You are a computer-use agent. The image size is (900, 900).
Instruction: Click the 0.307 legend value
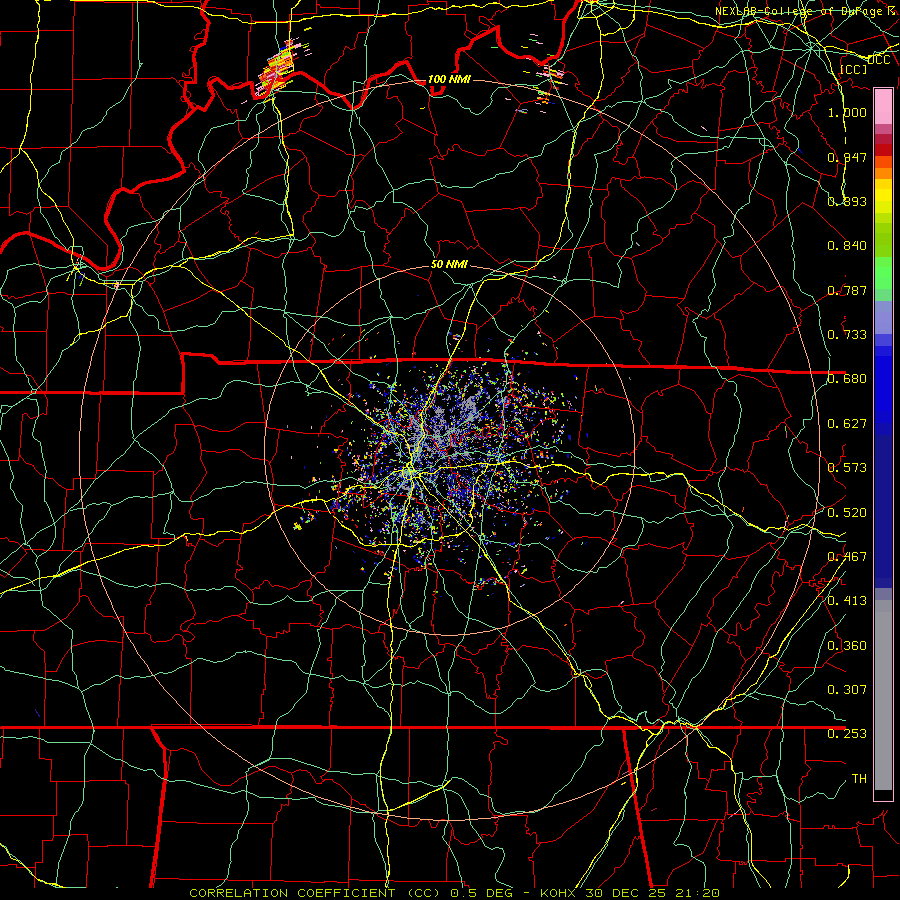pyautogui.click(x=847, y=689)
